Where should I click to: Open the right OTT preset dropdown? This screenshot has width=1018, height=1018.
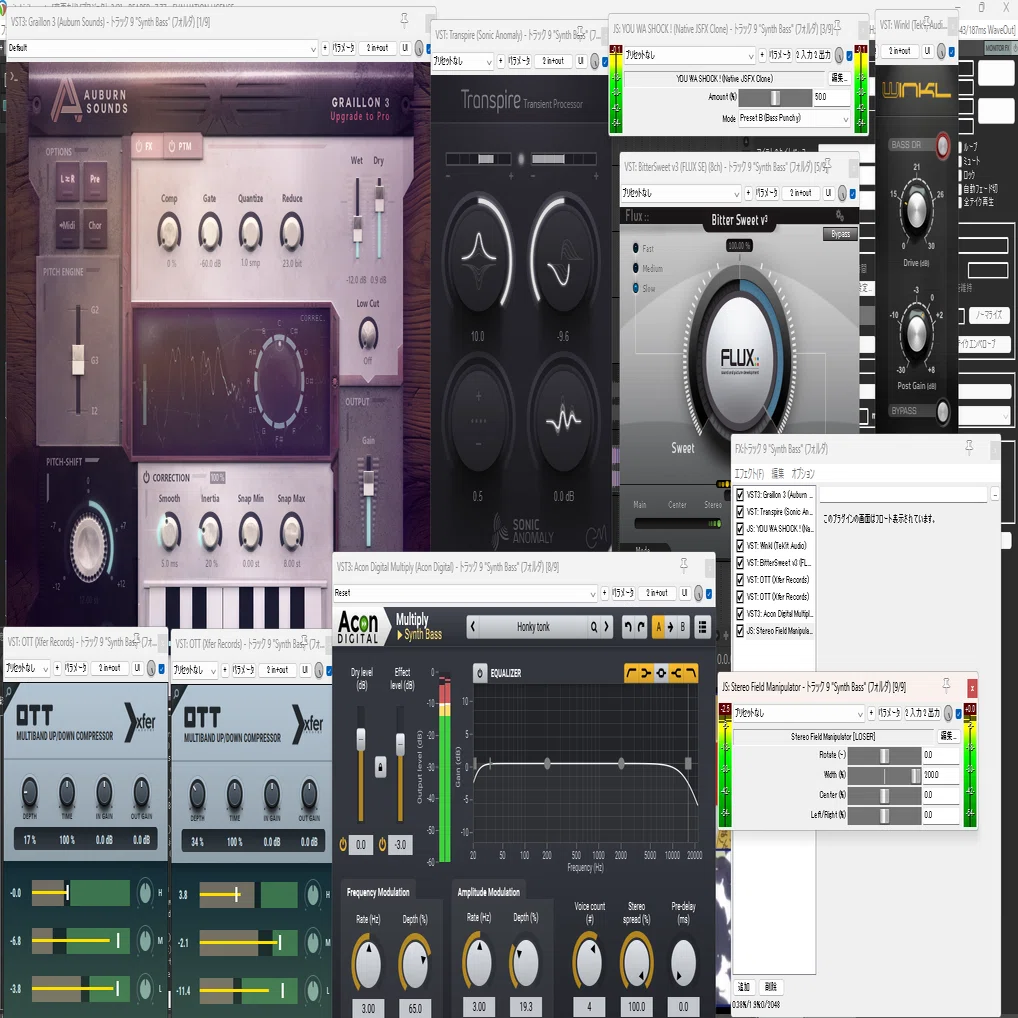(x=195, y=669)
